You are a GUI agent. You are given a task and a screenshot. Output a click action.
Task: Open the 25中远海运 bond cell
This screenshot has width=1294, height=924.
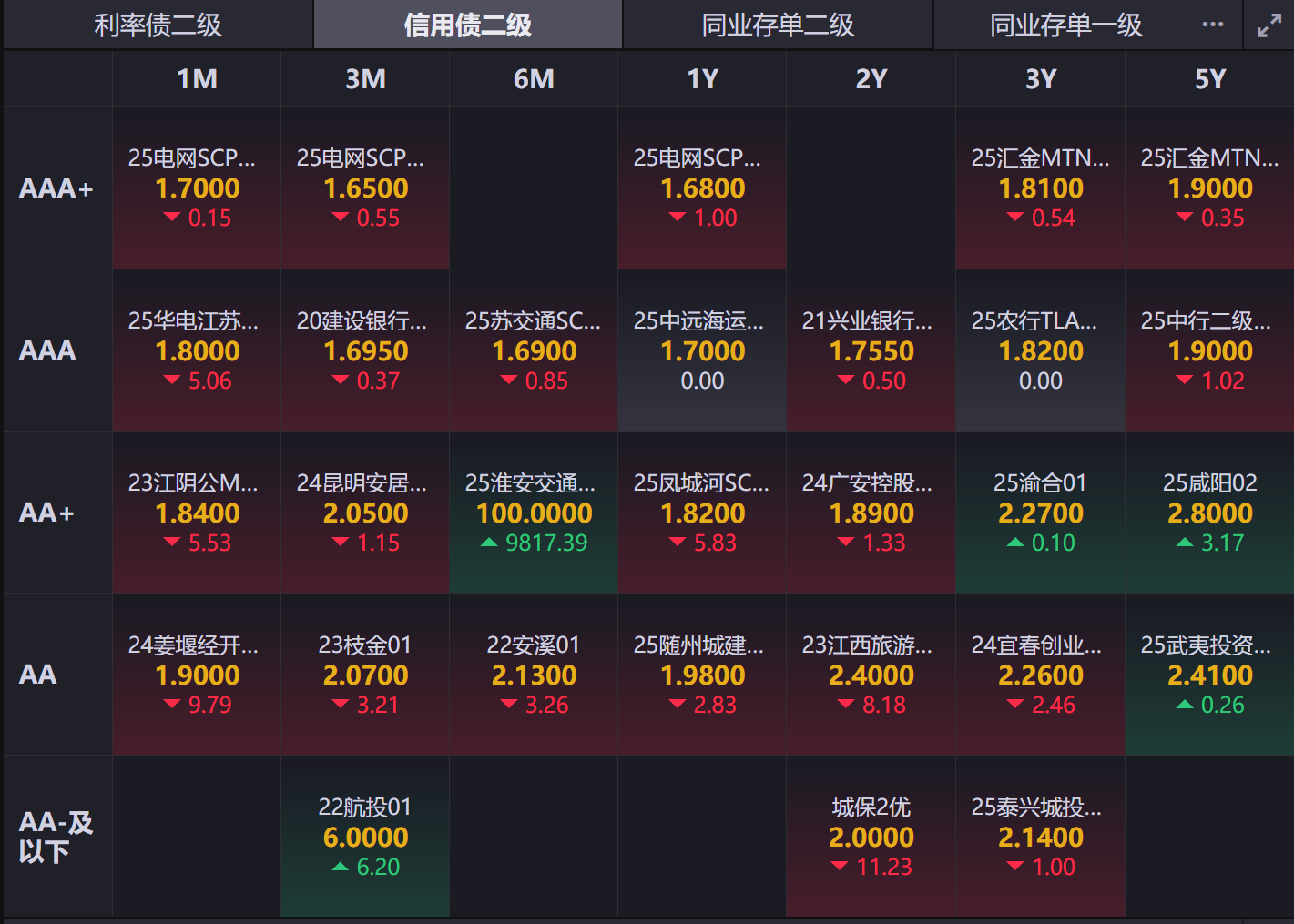(x=702, y=350)
